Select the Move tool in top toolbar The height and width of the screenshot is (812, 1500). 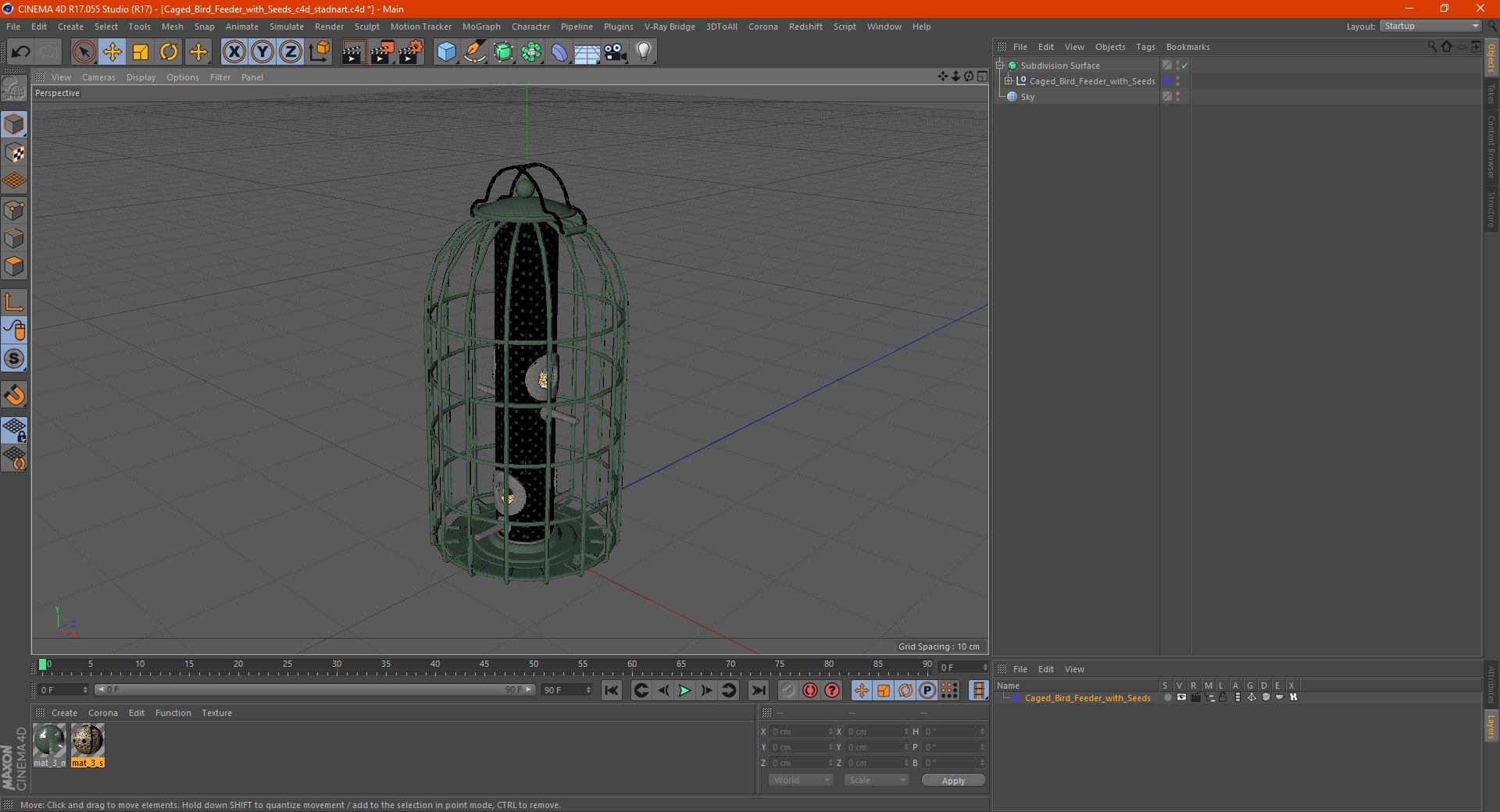click(112, 52)
